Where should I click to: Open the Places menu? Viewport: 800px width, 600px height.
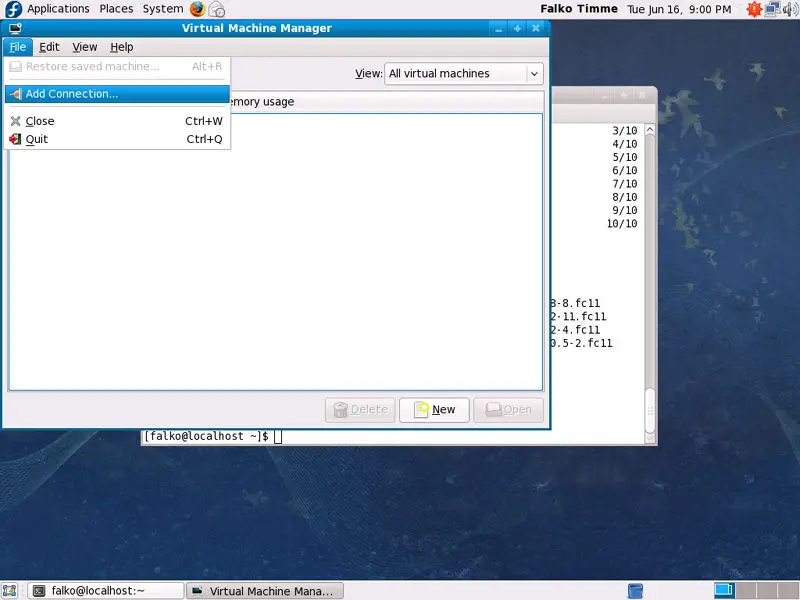[116, 9]
